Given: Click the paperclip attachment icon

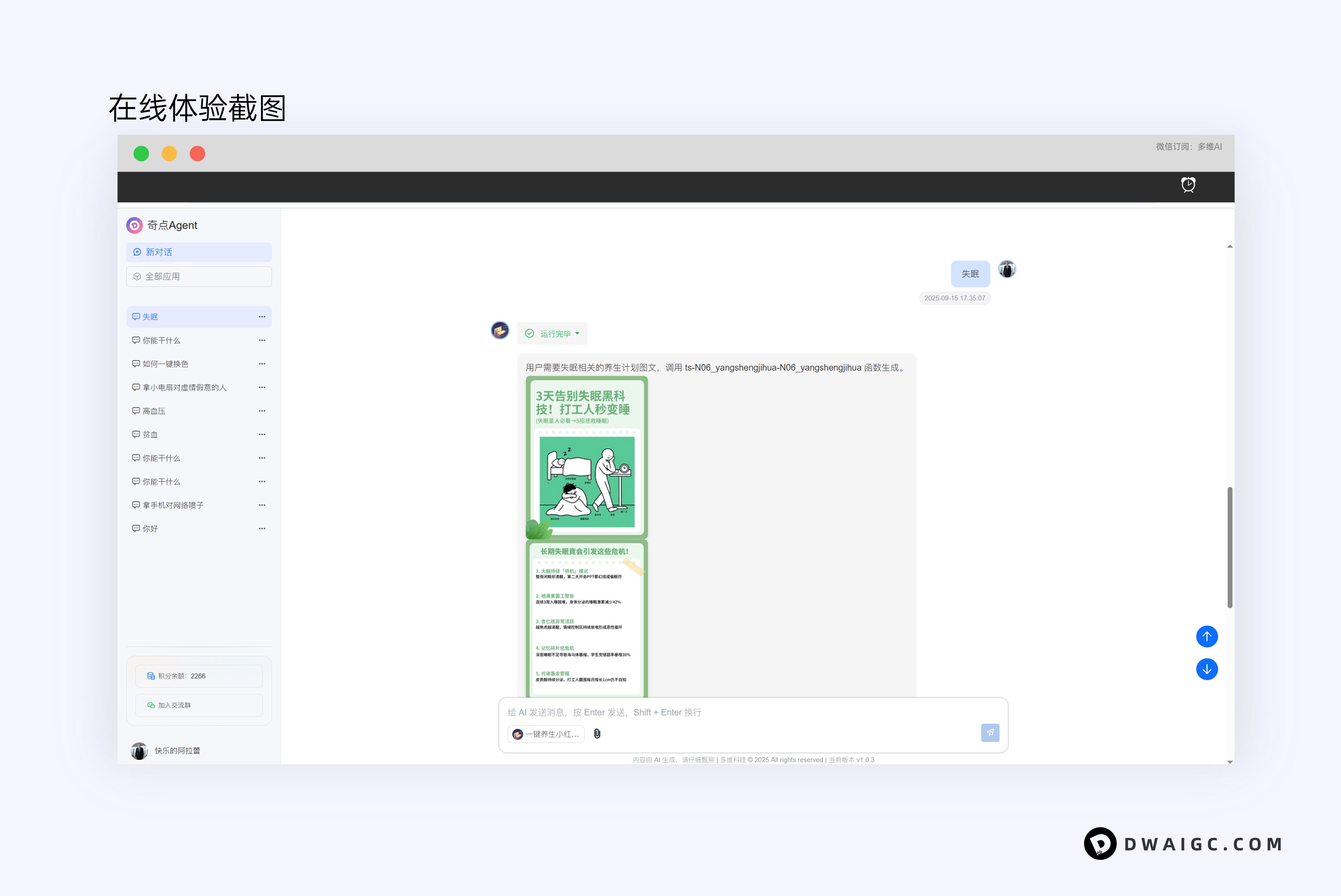Looking at the screenshot, I should point(597,734).
